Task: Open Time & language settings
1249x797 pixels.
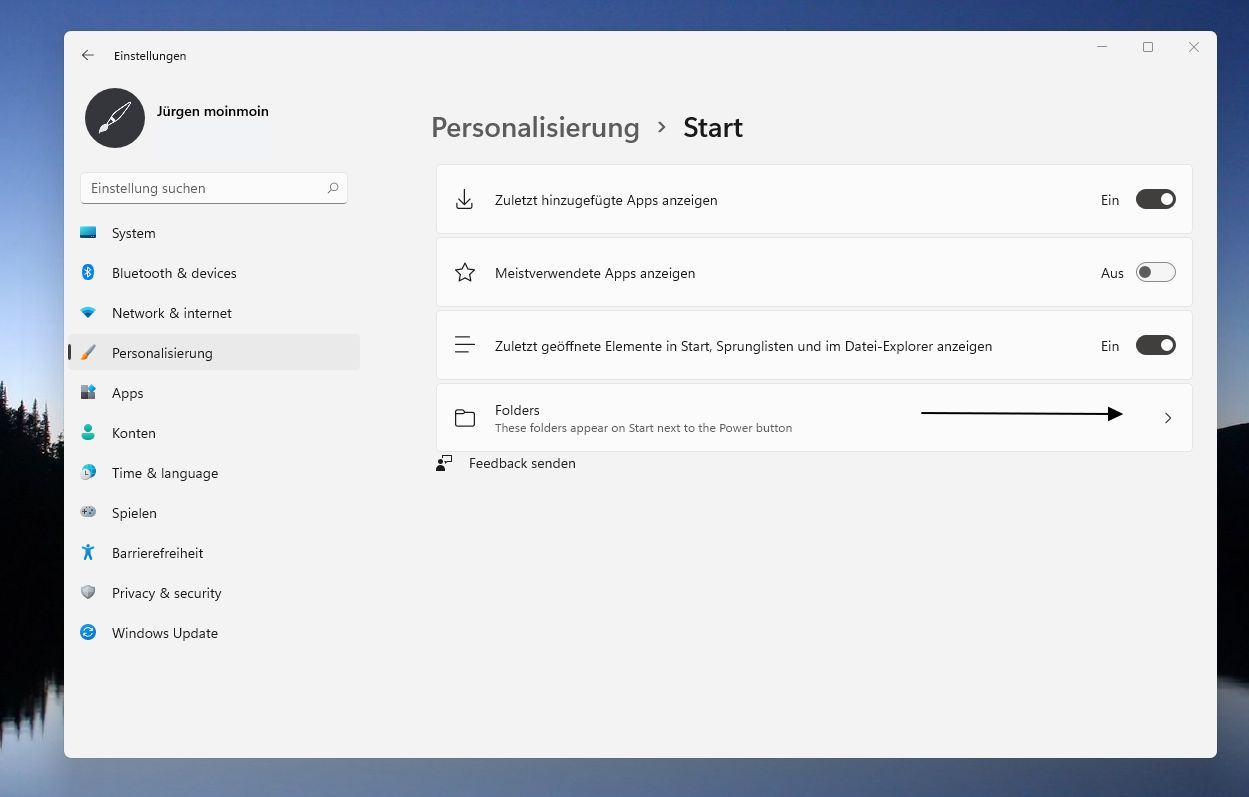Action: (165, 473)
